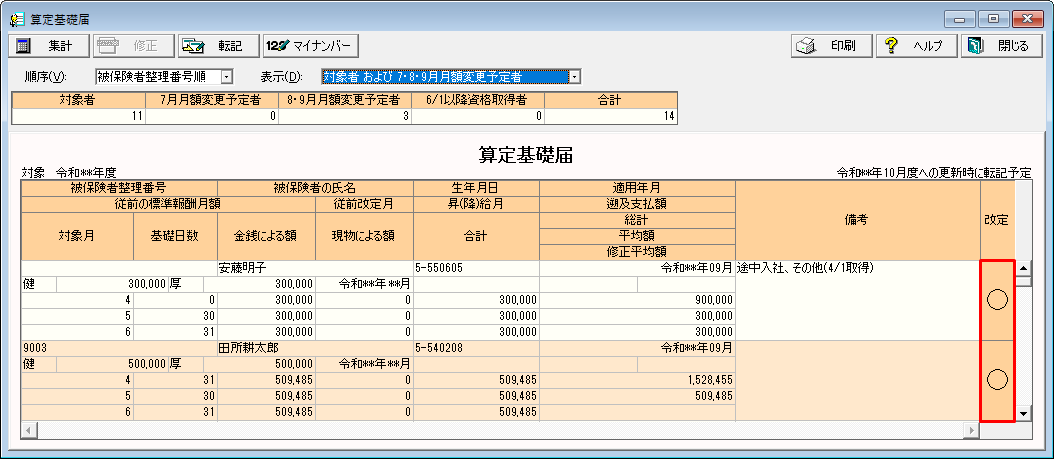
Task: Toggle the 改定 circle for 安藤明子
Action: tap(997, 299)
